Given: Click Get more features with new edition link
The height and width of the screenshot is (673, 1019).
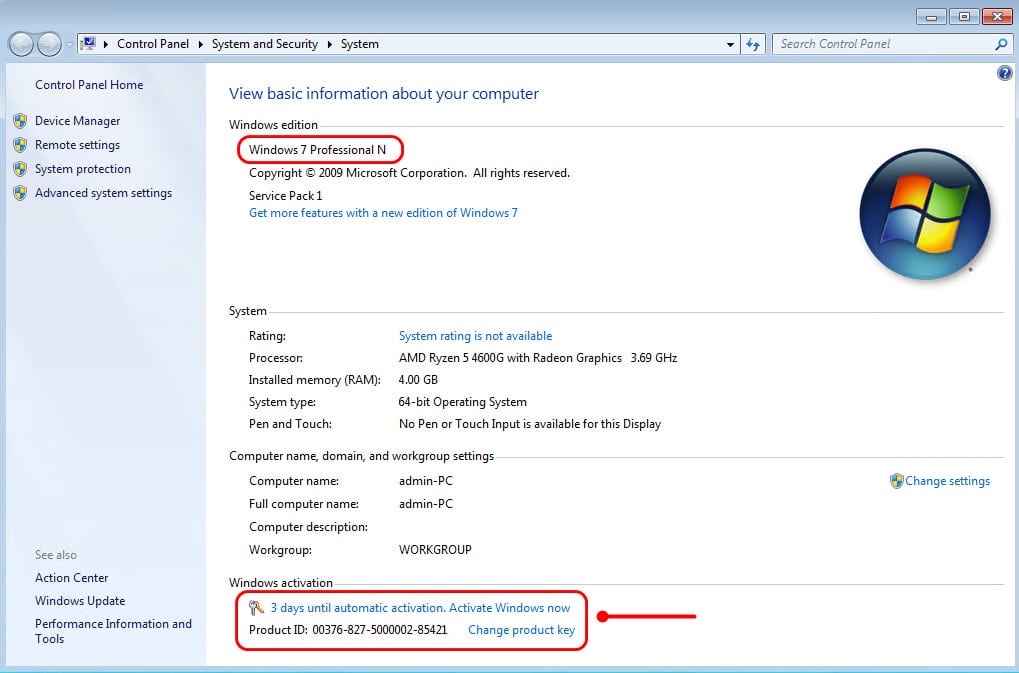Looking at the screenshot, I should click(383, 212).
